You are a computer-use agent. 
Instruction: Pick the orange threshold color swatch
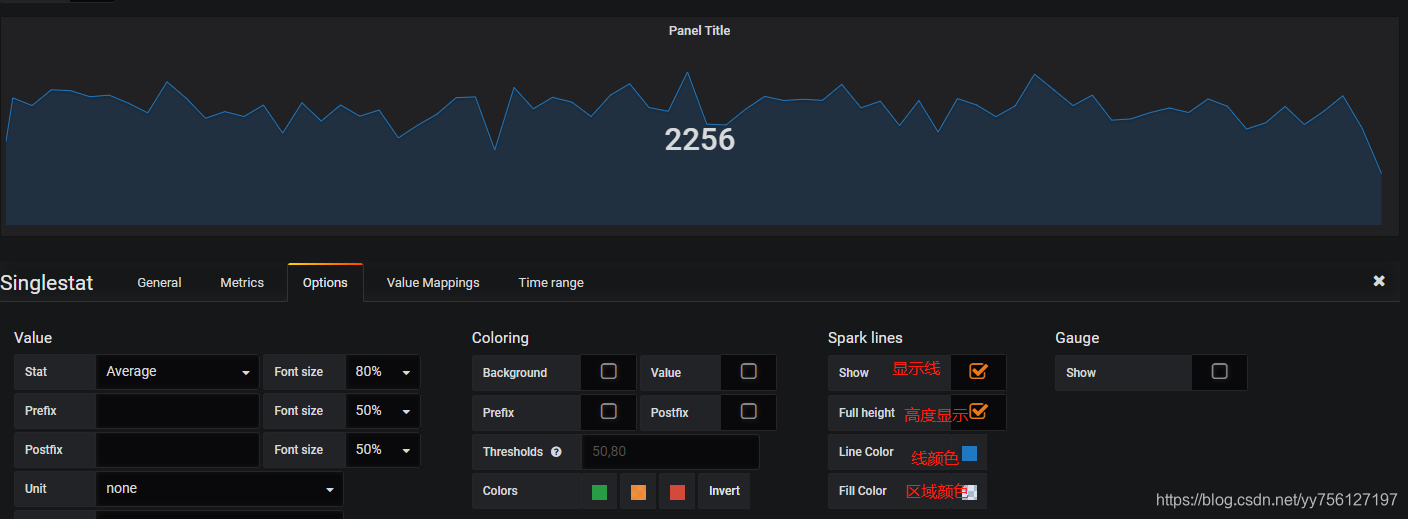pyautogui.click(x=638, y=492)
